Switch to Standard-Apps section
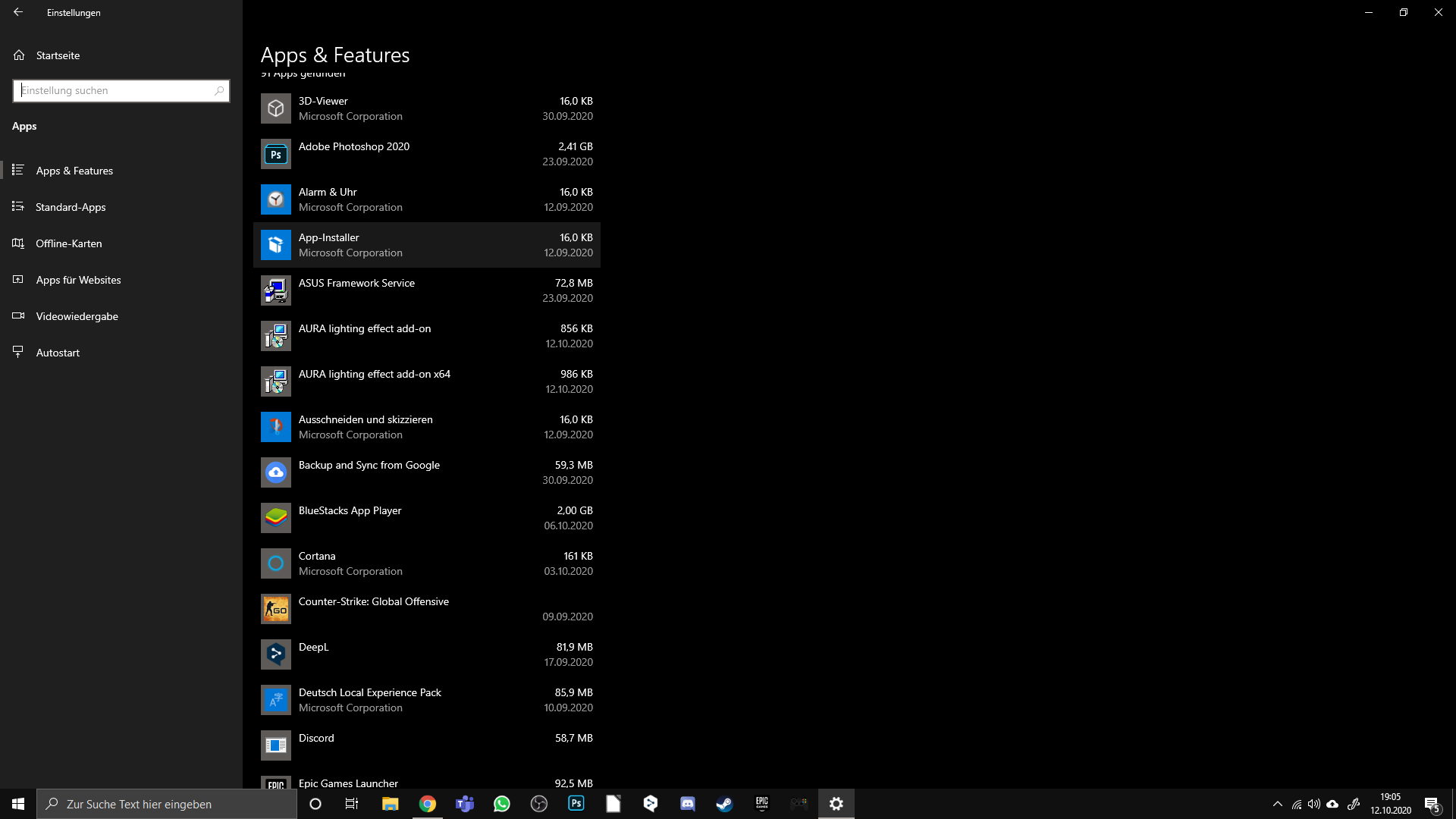Screen dimensions: 1456x819 click(71, 207)
